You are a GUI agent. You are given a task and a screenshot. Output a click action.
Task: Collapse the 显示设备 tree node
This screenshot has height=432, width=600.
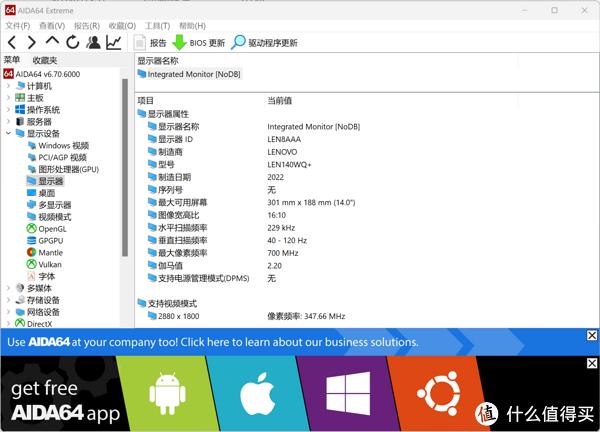click(x=8, y=133)
